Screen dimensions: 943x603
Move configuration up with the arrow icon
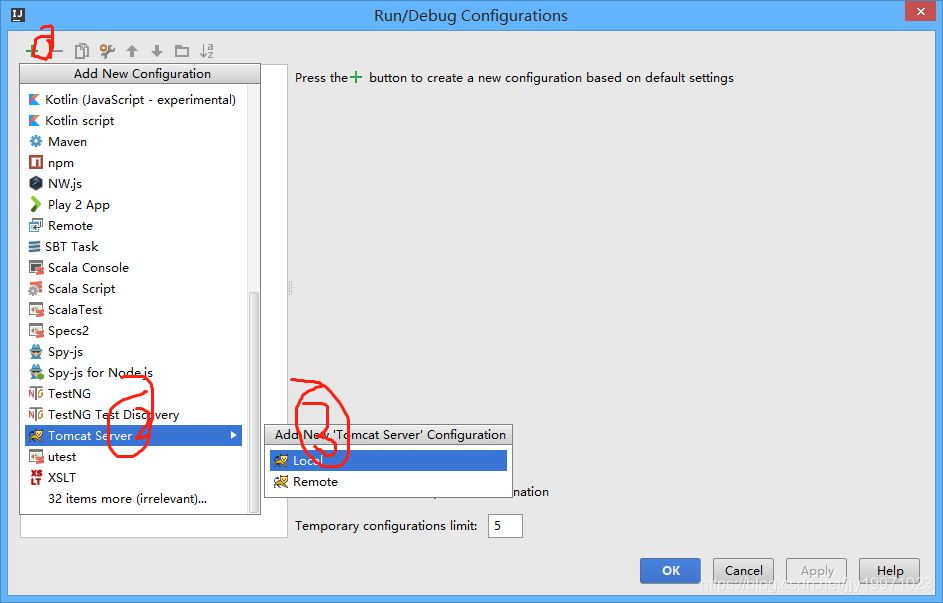coord(132,51)
